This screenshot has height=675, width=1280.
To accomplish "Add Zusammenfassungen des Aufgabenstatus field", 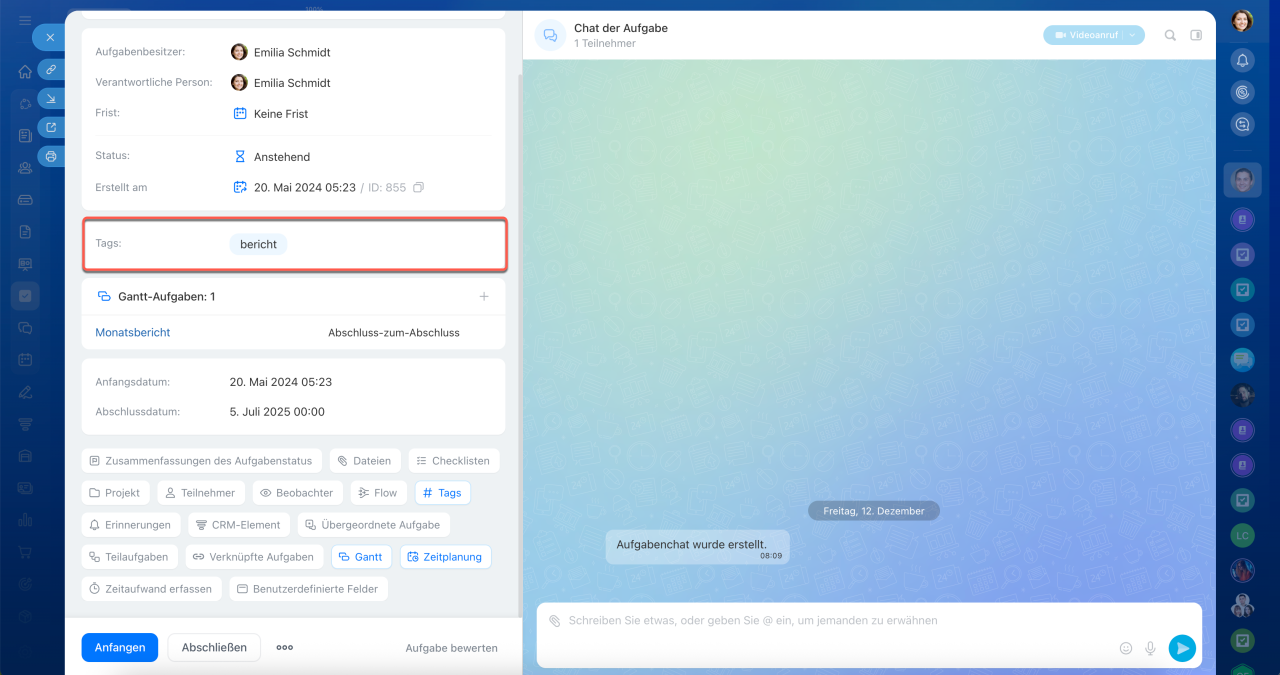I will coord(202,461).
